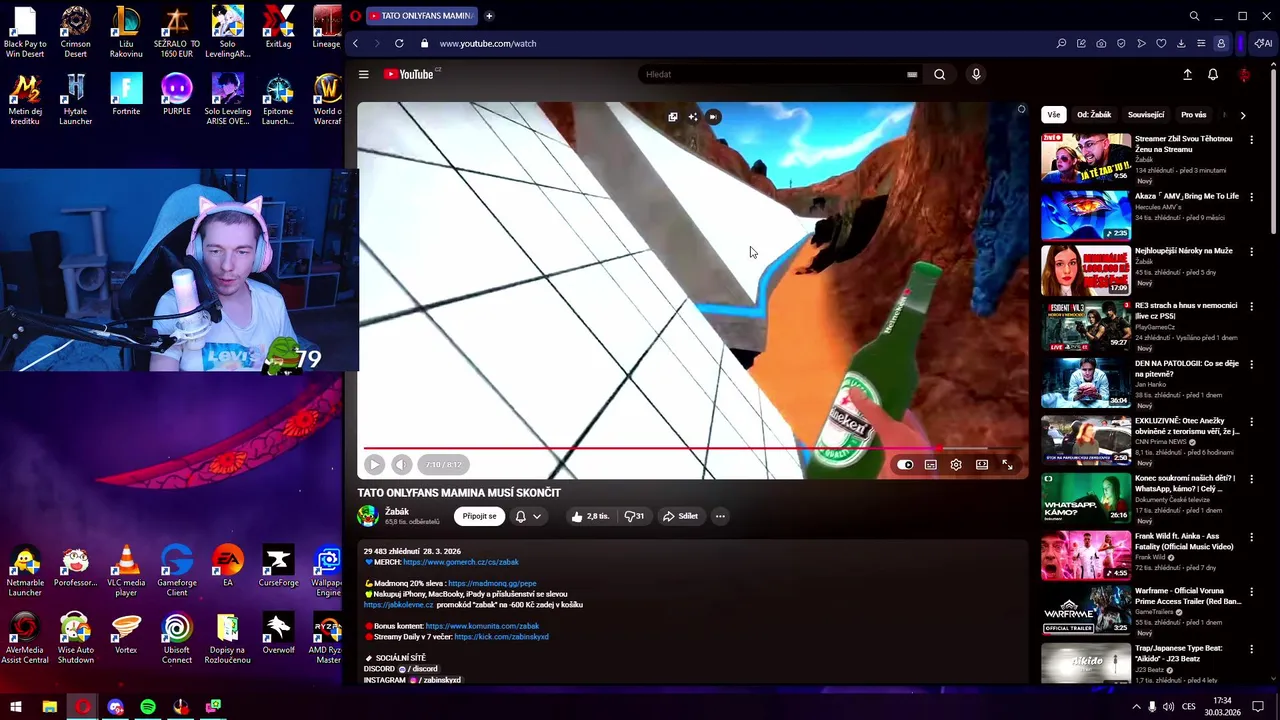Screen dimensions: 1280x720
Task: Open Spotify from the taskbar
Action: coord(148,707)
